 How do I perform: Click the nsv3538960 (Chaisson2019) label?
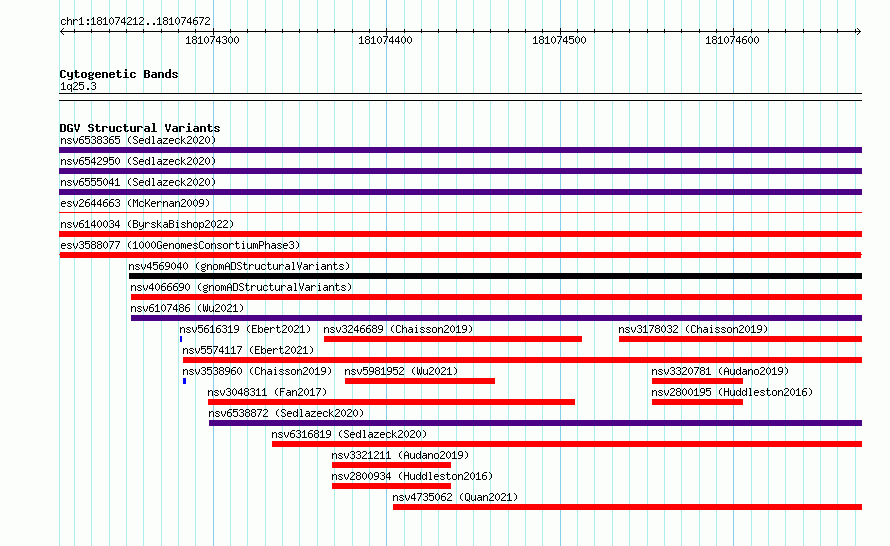coord(257,371)
